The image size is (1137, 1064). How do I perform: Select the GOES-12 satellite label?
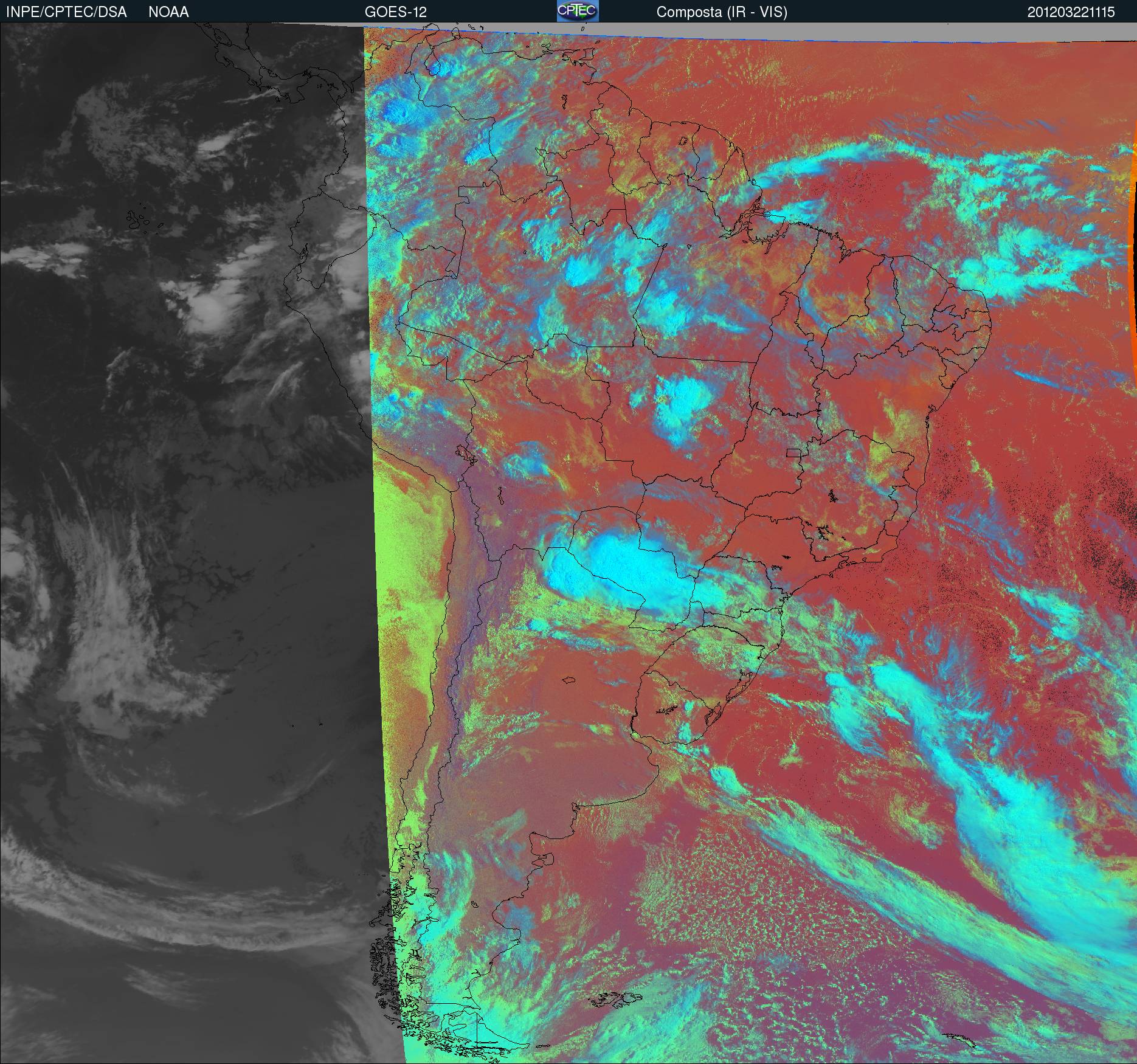pyautogui.click(x=396, y=12)
